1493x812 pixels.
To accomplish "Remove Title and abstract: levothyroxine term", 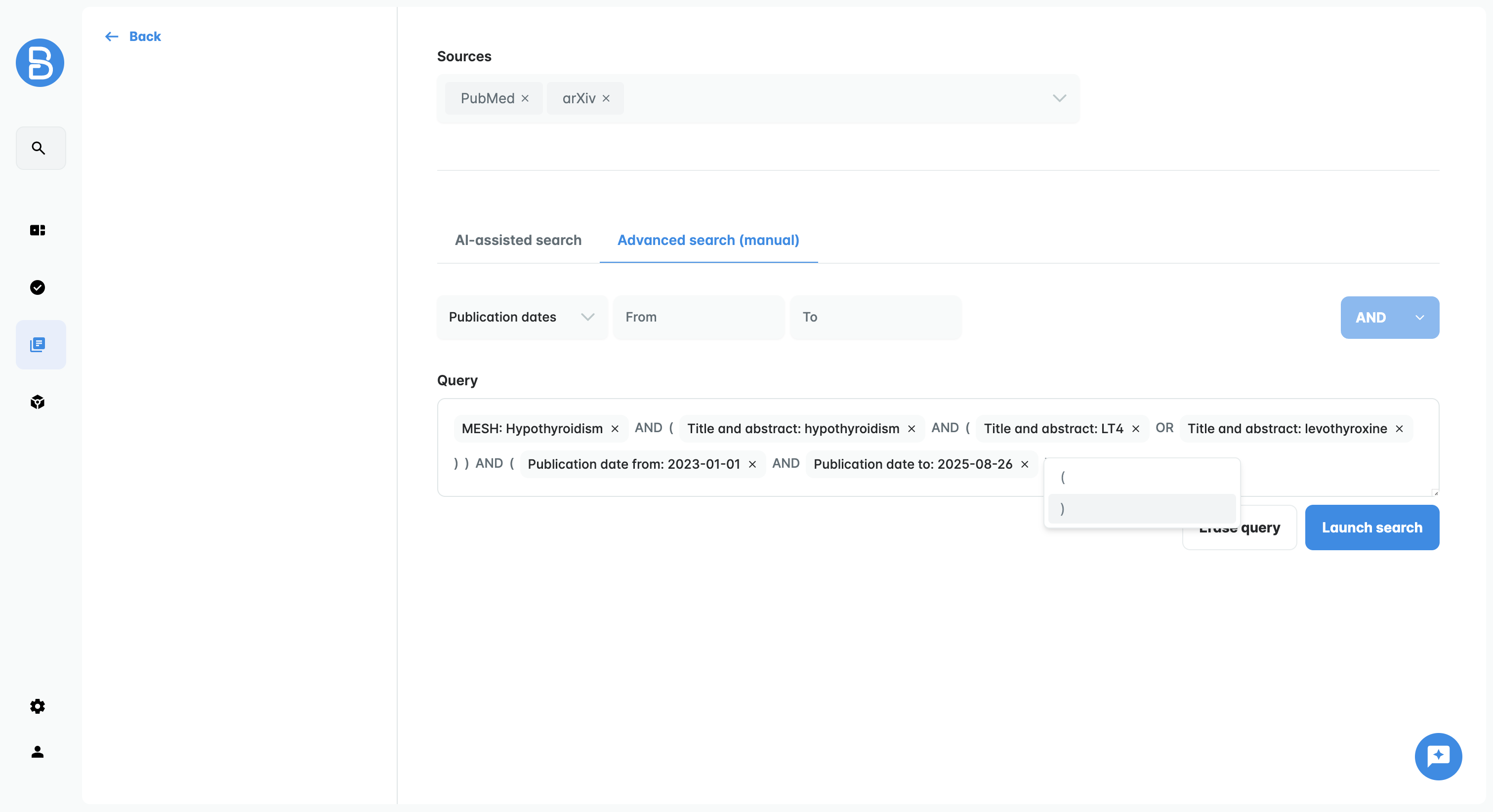I will (1399, 429).
